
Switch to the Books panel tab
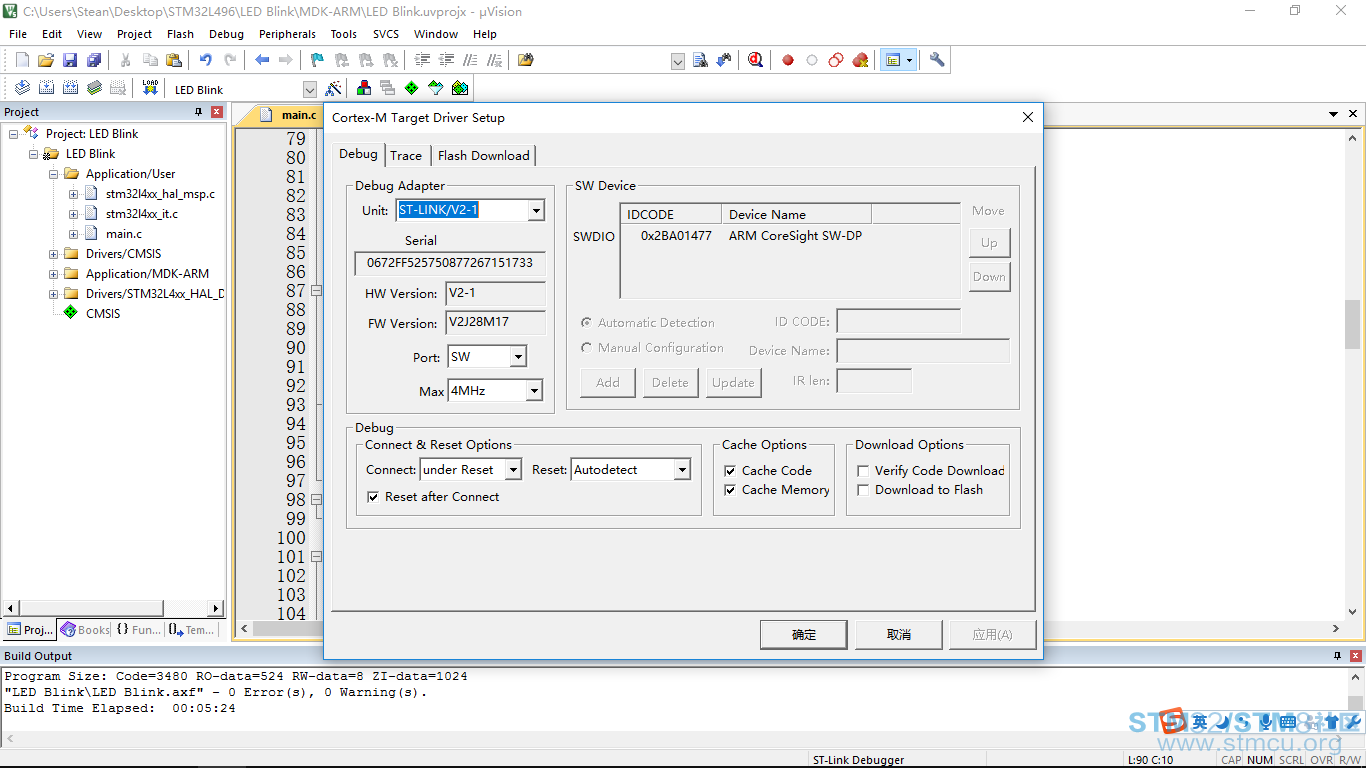pos(84,630)
